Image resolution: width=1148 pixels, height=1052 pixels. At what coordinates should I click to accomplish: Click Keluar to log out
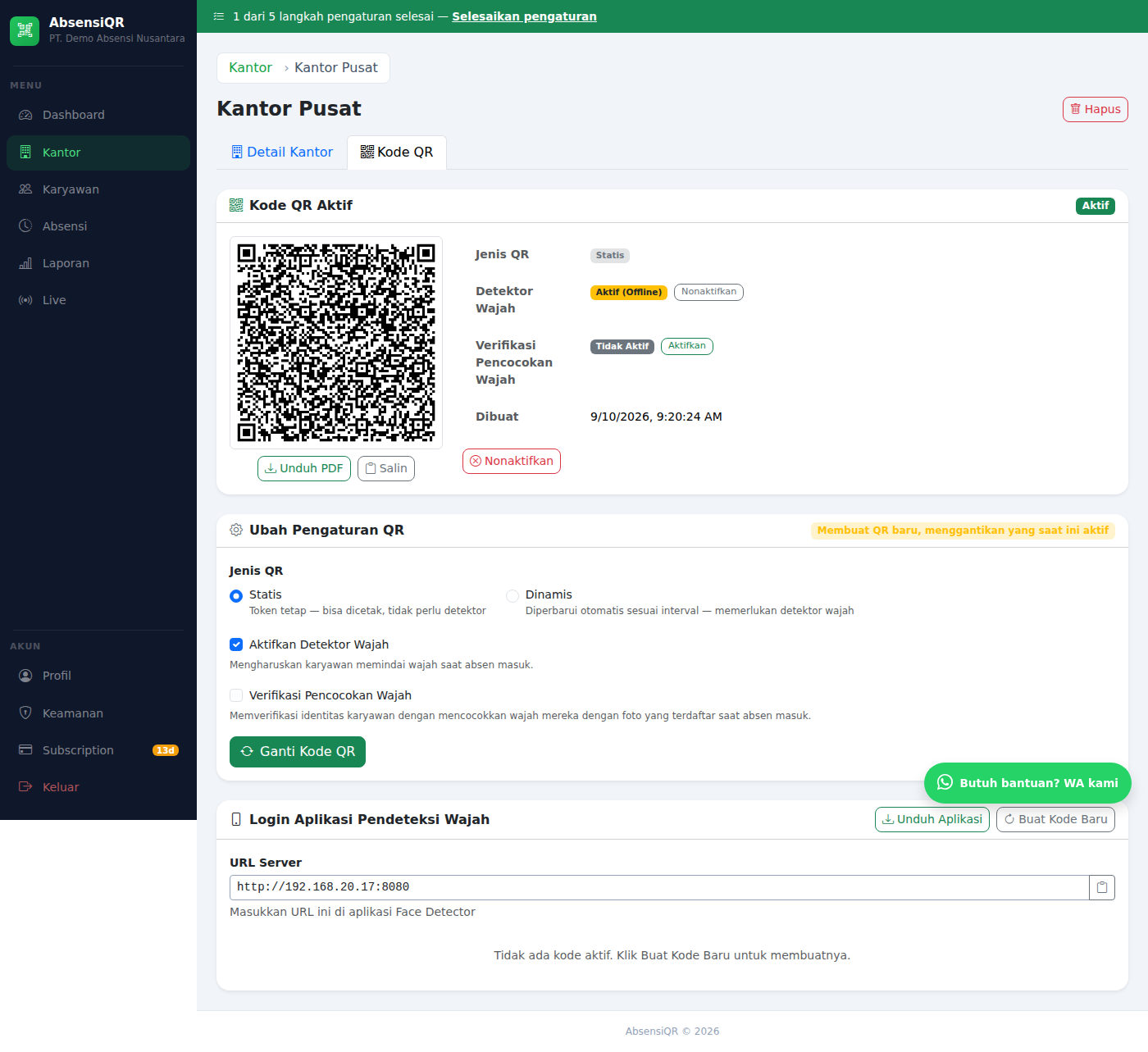(x=98, y=787)
